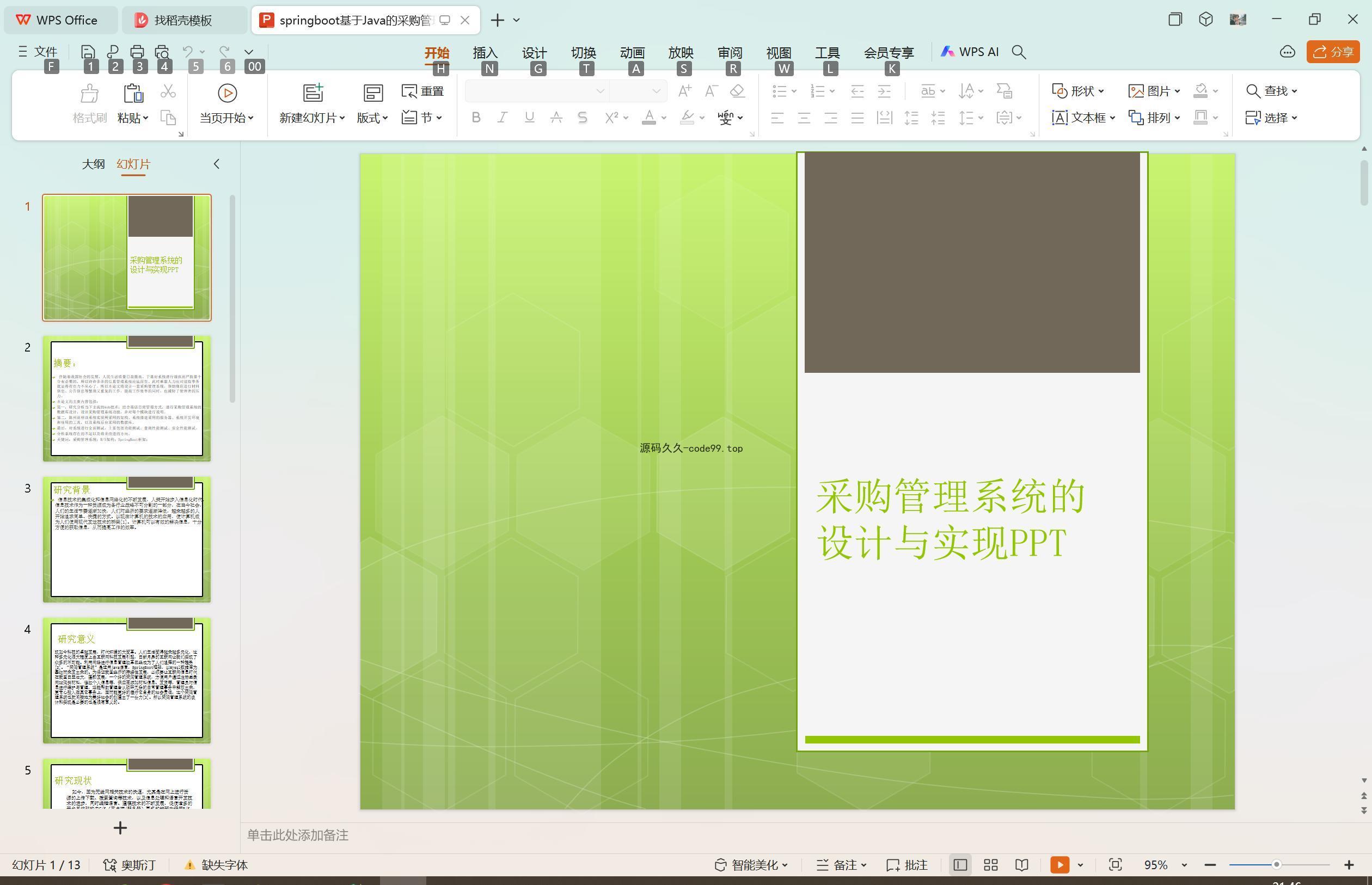Click the Slide Sorter view icon

[990, 865]
